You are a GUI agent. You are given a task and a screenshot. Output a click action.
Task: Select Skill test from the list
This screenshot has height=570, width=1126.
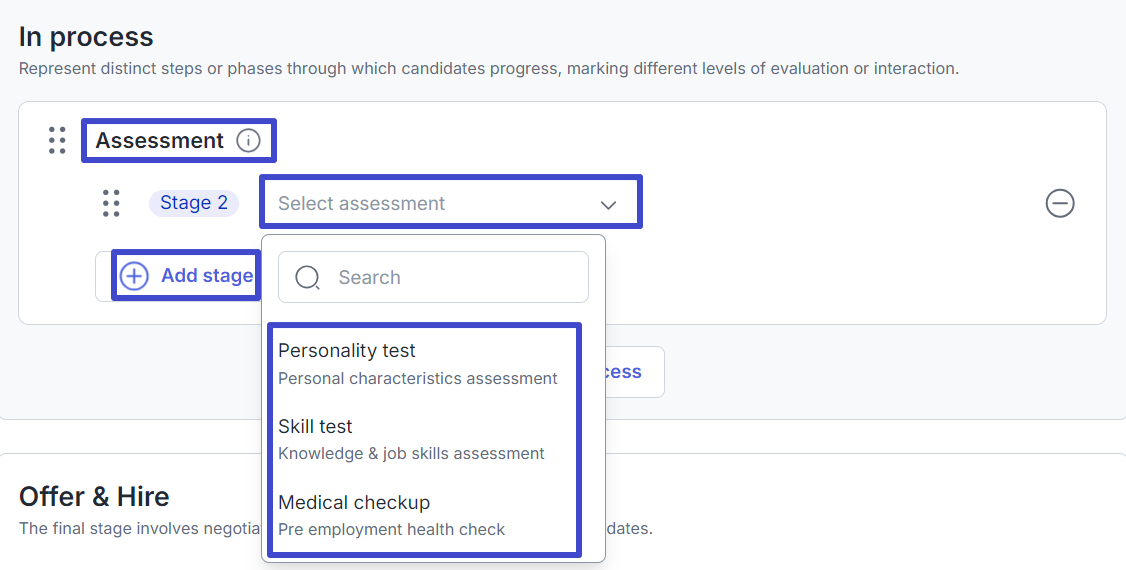click(x=424, y=439)
